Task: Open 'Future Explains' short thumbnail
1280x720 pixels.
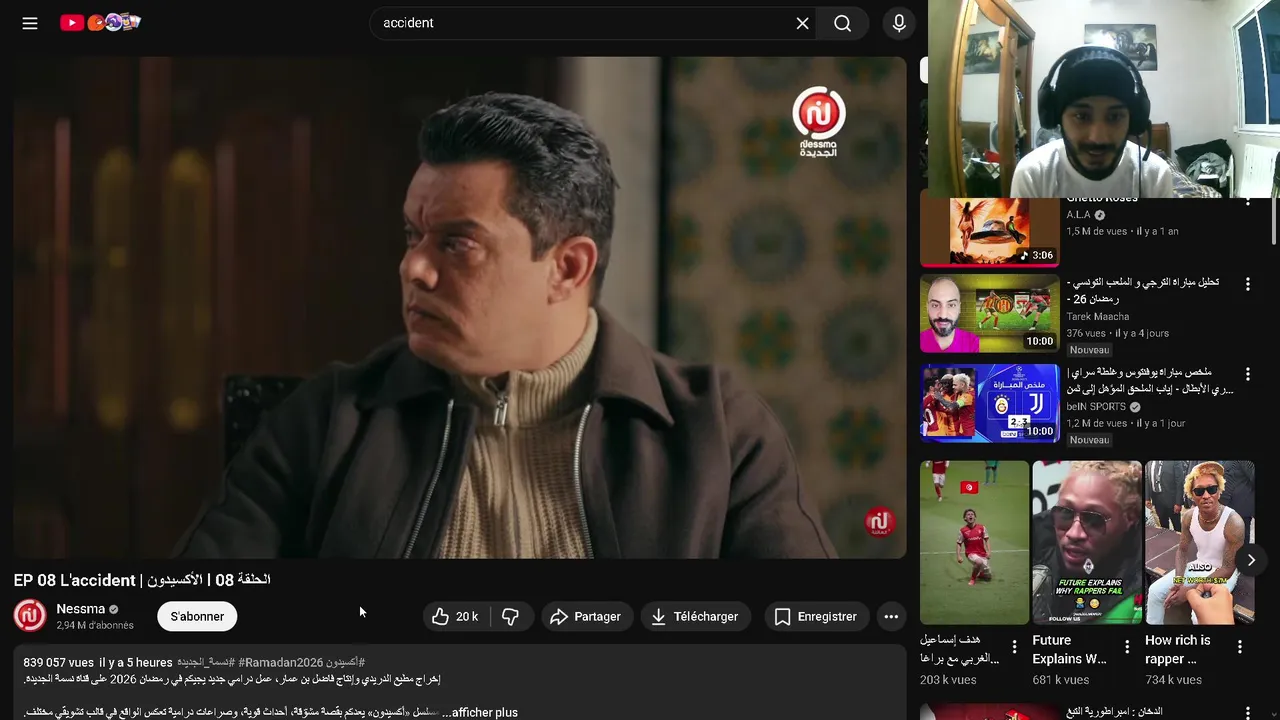Action: tap(1087, 543)
